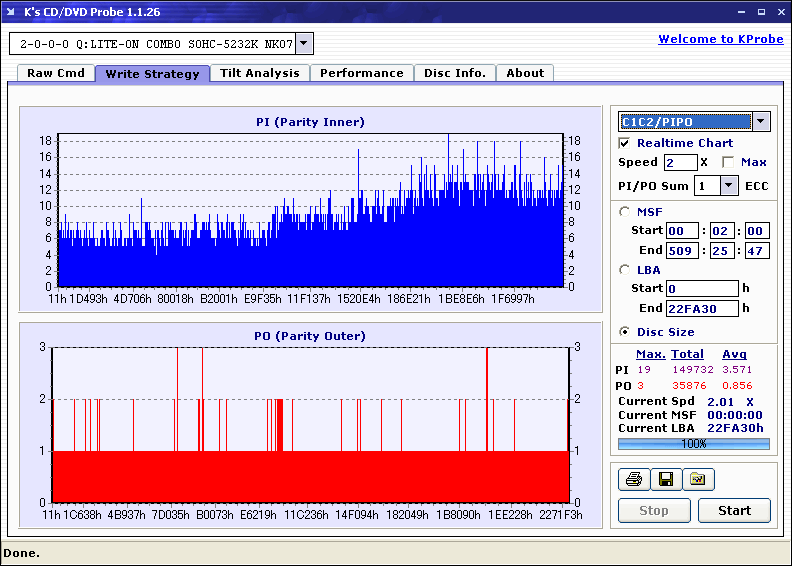Click the 100% progress bar
This screenshot has width=792, height=566.
(693, 443)
